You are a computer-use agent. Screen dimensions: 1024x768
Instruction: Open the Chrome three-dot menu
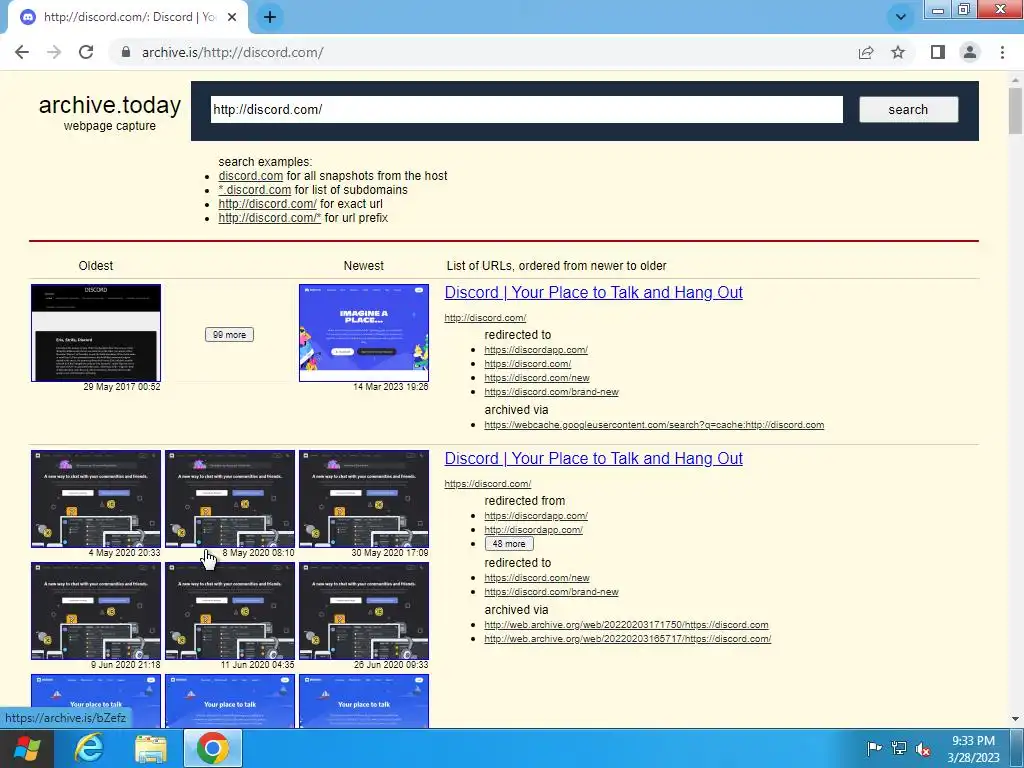pyautogui.click(x=1002, y=52)
